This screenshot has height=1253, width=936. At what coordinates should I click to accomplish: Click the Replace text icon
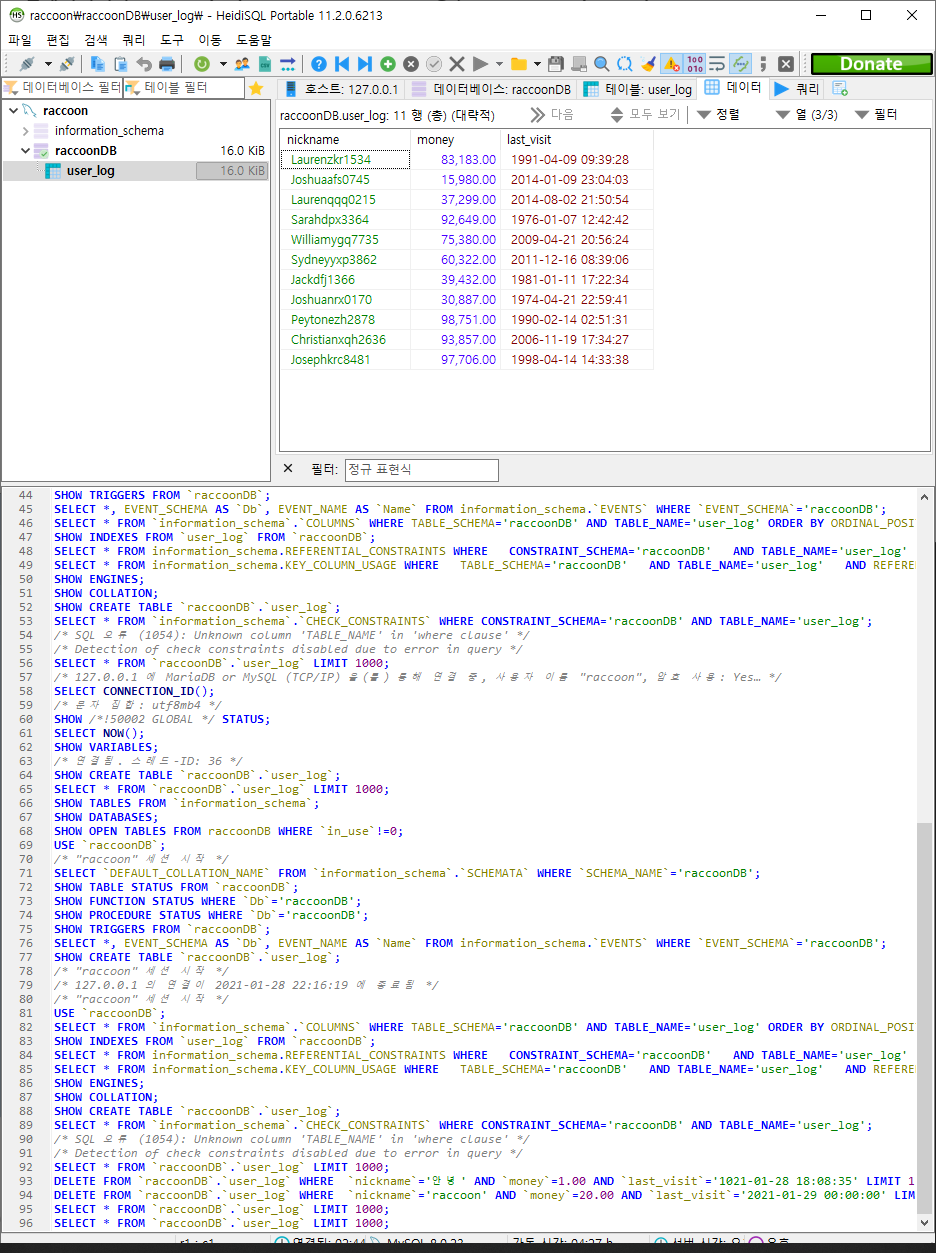625,63
